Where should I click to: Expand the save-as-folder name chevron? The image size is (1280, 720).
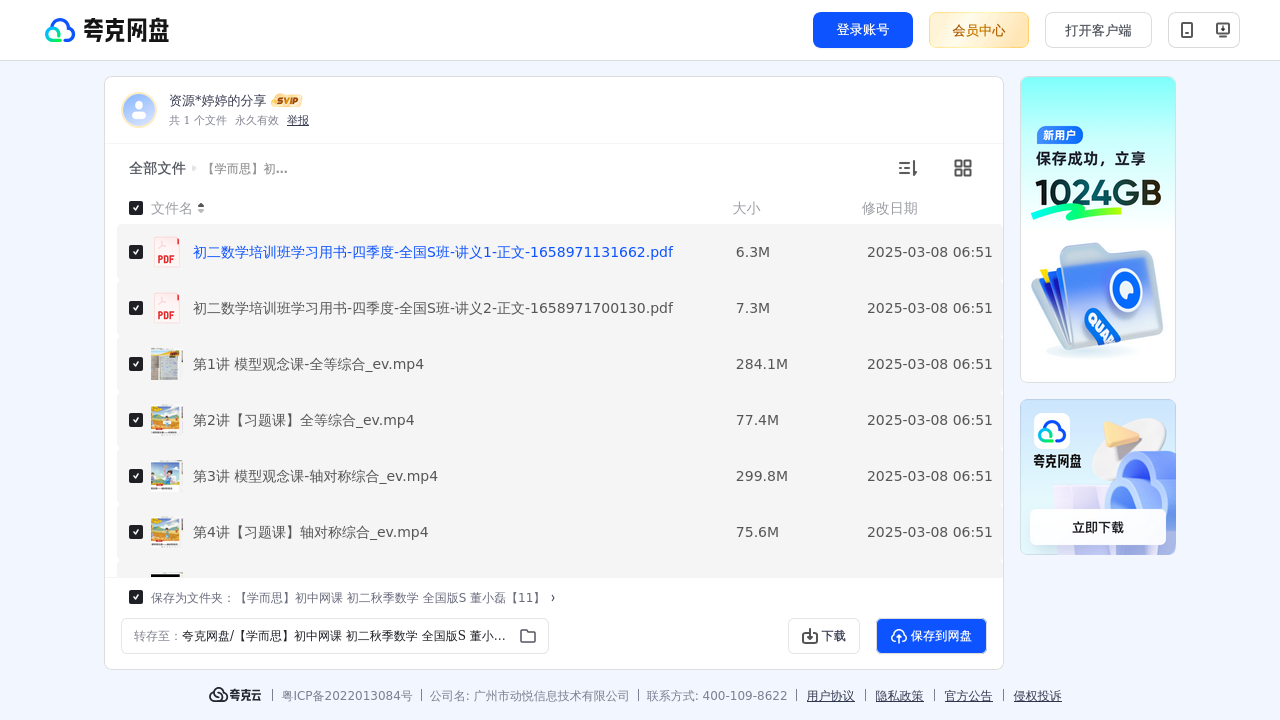(x=553, y=598)
